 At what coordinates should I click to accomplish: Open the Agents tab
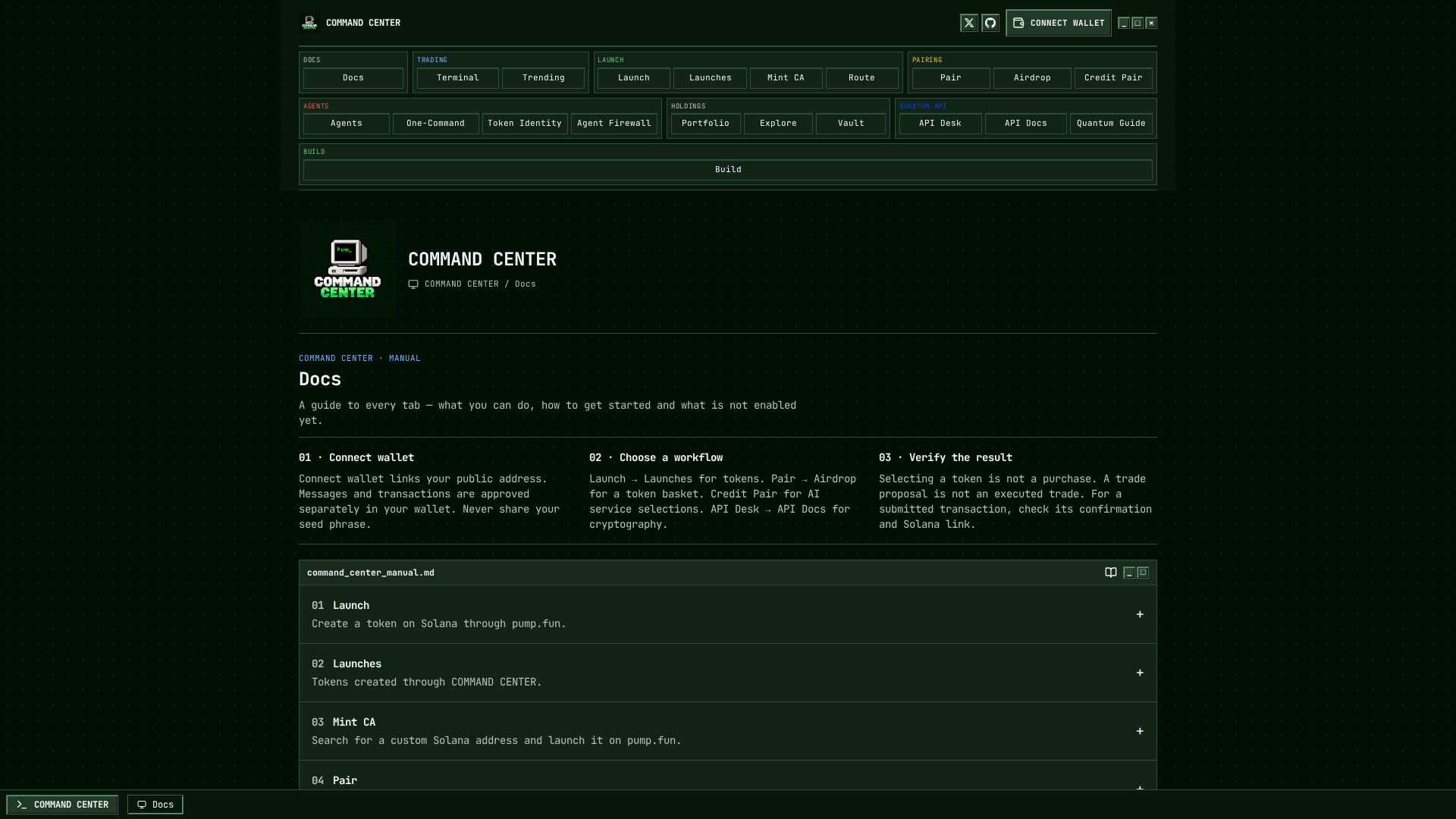pyautogui.click(x=347, y=124)
